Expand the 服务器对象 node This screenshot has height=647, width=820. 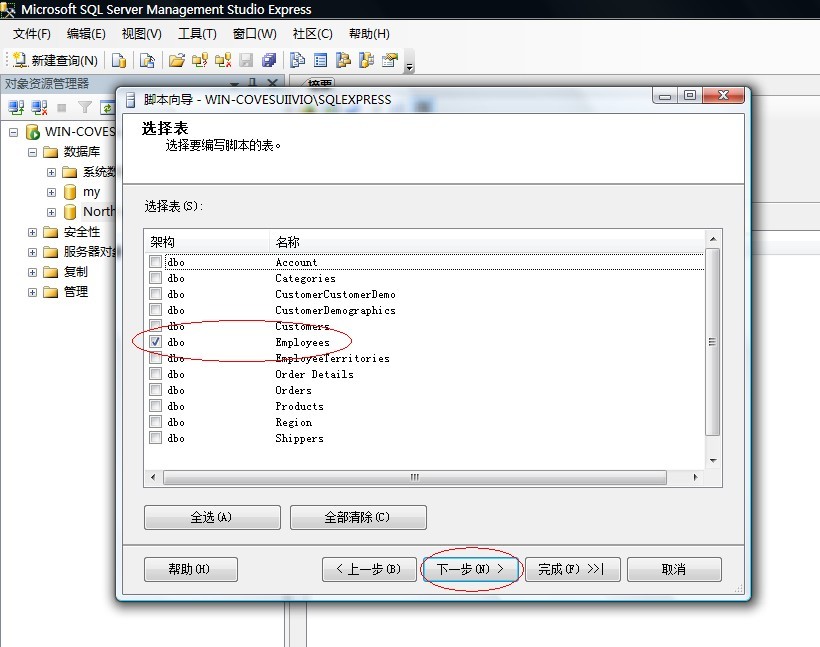pos(32,252)
